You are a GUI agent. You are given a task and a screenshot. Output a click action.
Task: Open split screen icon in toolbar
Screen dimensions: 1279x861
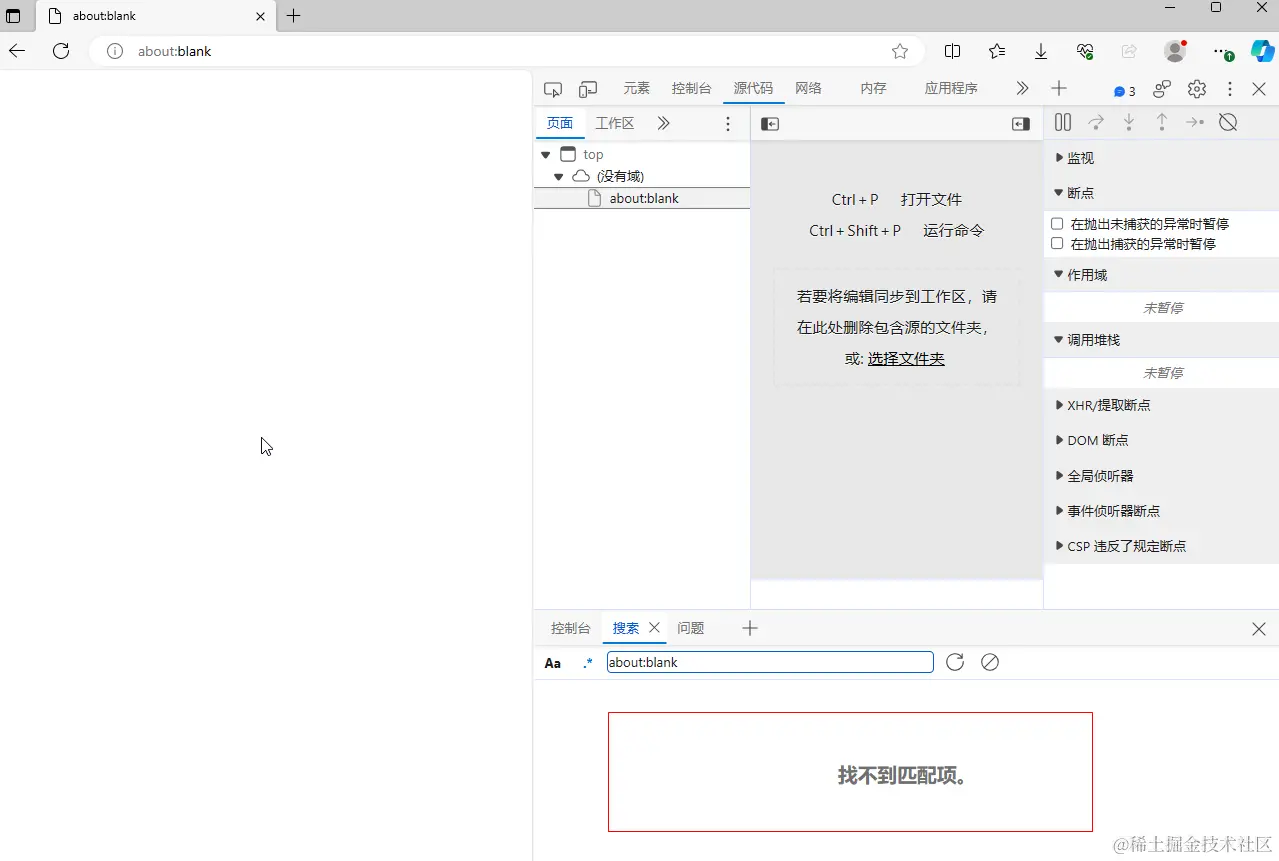[953, 51]
